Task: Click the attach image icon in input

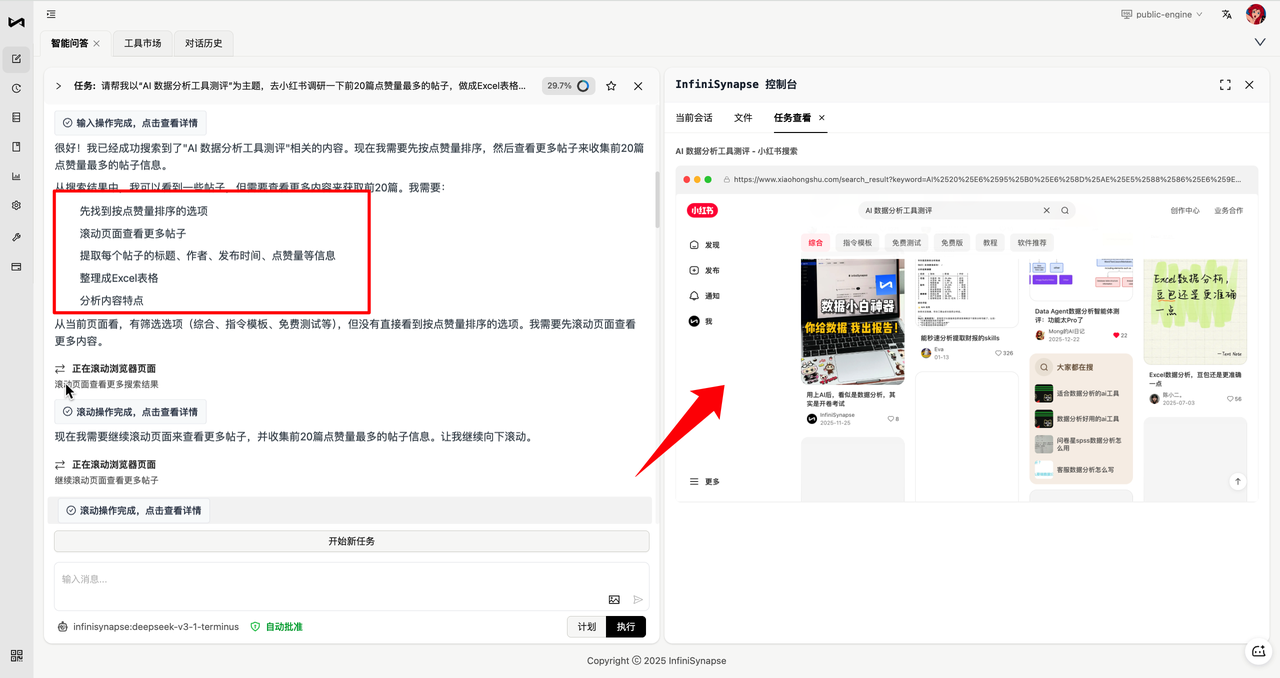Action: (614, 600)
